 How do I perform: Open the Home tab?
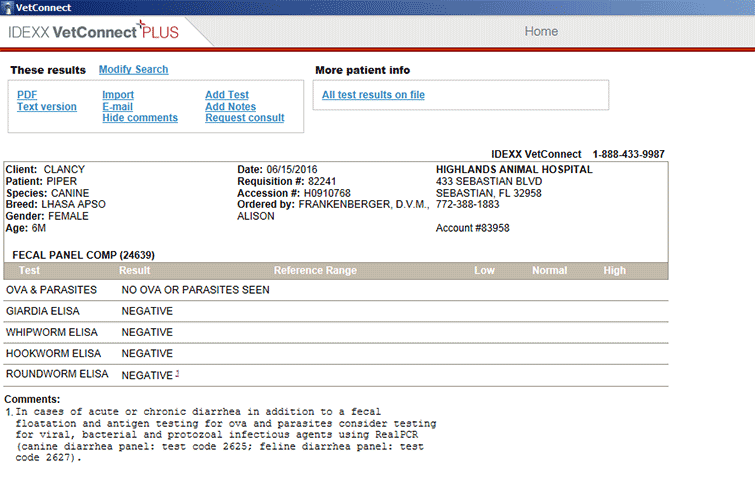(x=541, y=31)
